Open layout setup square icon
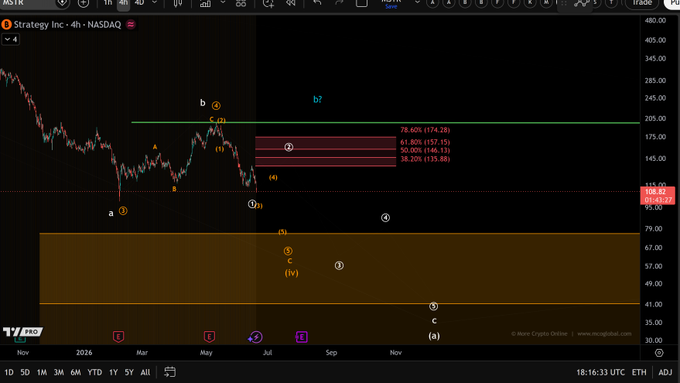This screenshot has width=680, height=383. [362, 3]
